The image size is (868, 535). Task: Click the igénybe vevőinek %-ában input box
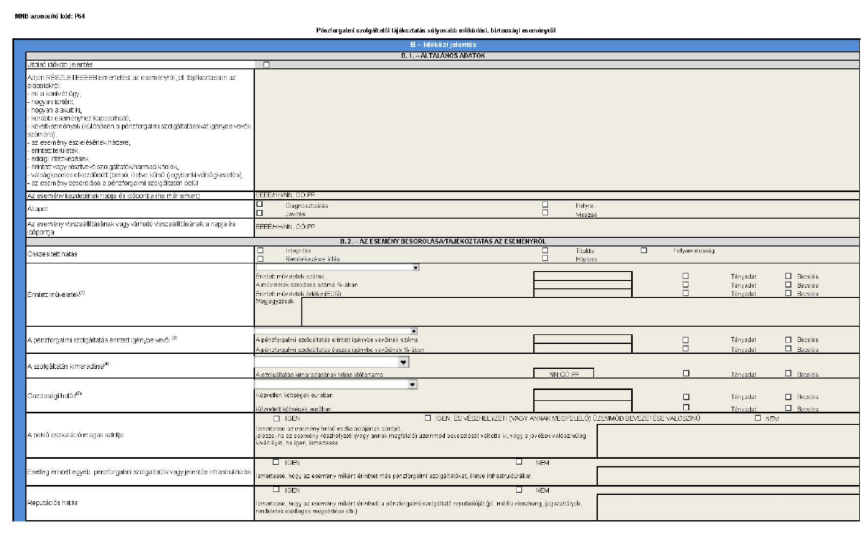pos(582,348)
